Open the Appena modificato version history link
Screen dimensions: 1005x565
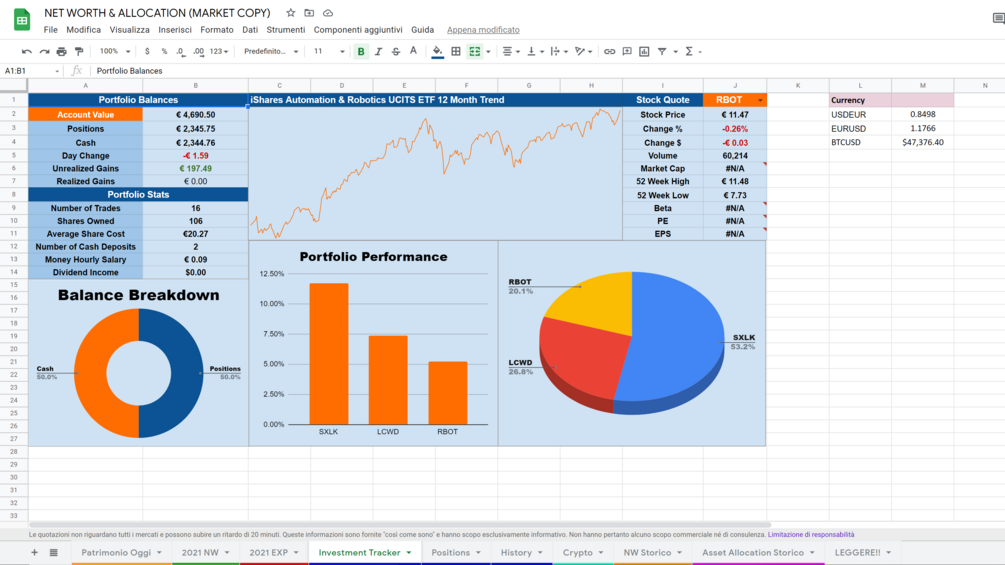(483, 29)
